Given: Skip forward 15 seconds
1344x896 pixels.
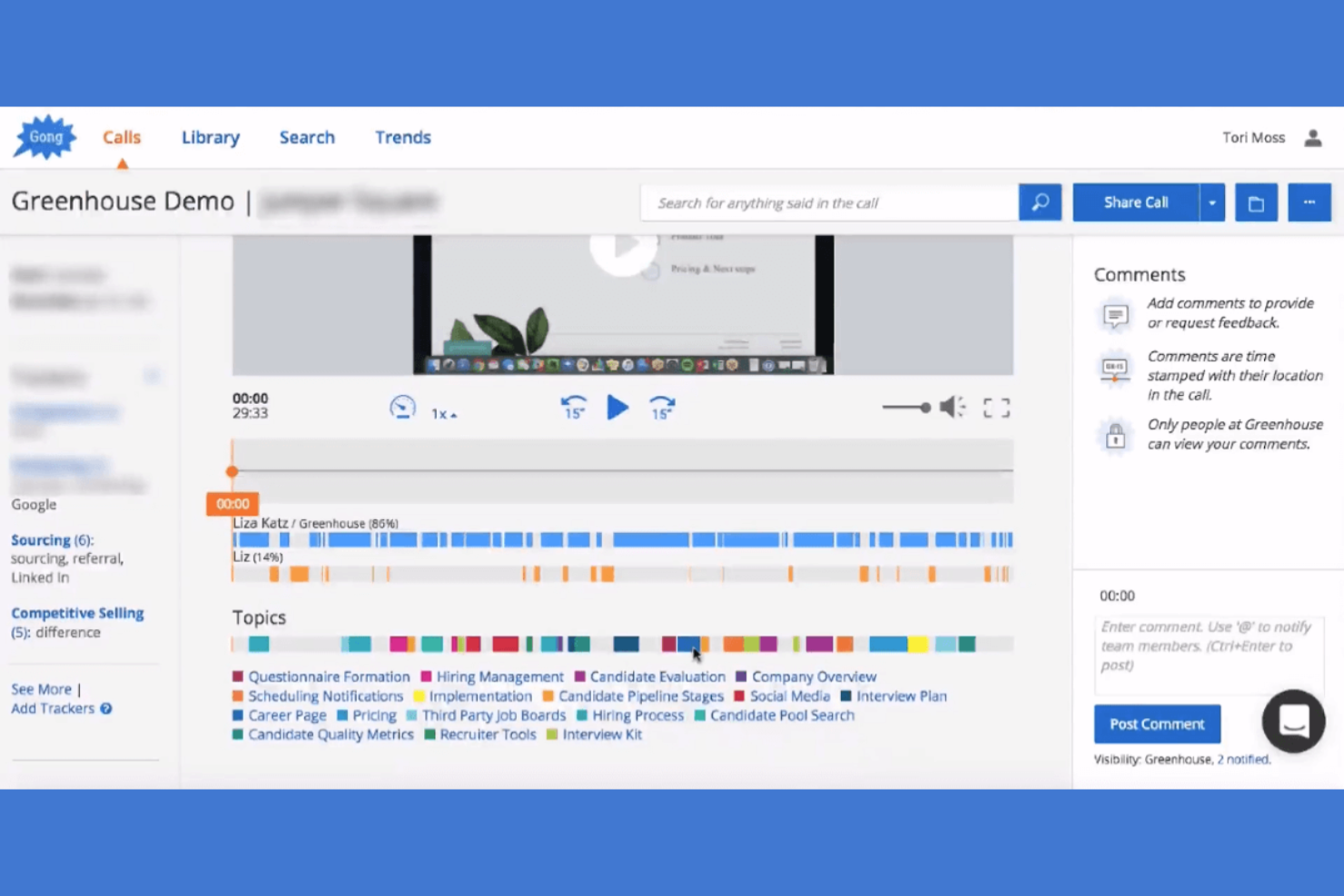Looking at the screenshot, I should tap(662, 408).
